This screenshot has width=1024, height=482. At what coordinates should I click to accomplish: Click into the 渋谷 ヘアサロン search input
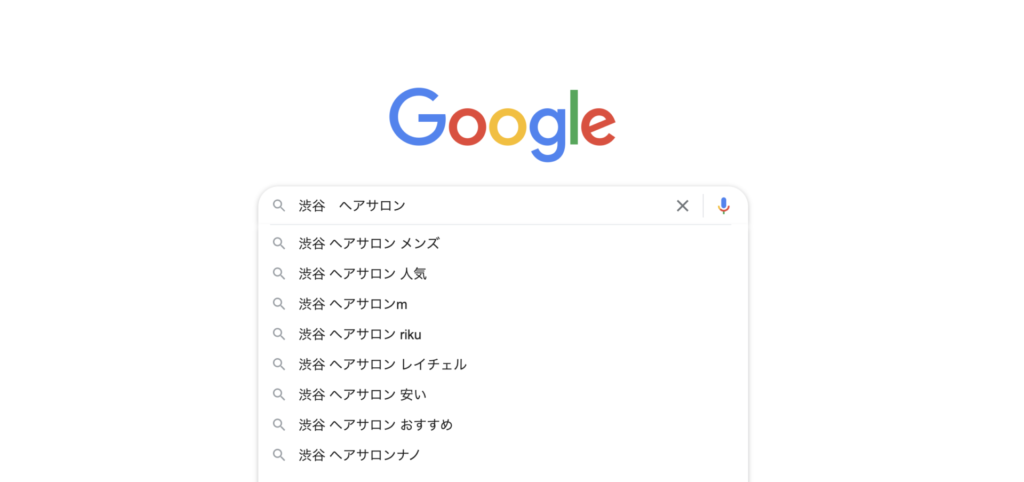482,206
